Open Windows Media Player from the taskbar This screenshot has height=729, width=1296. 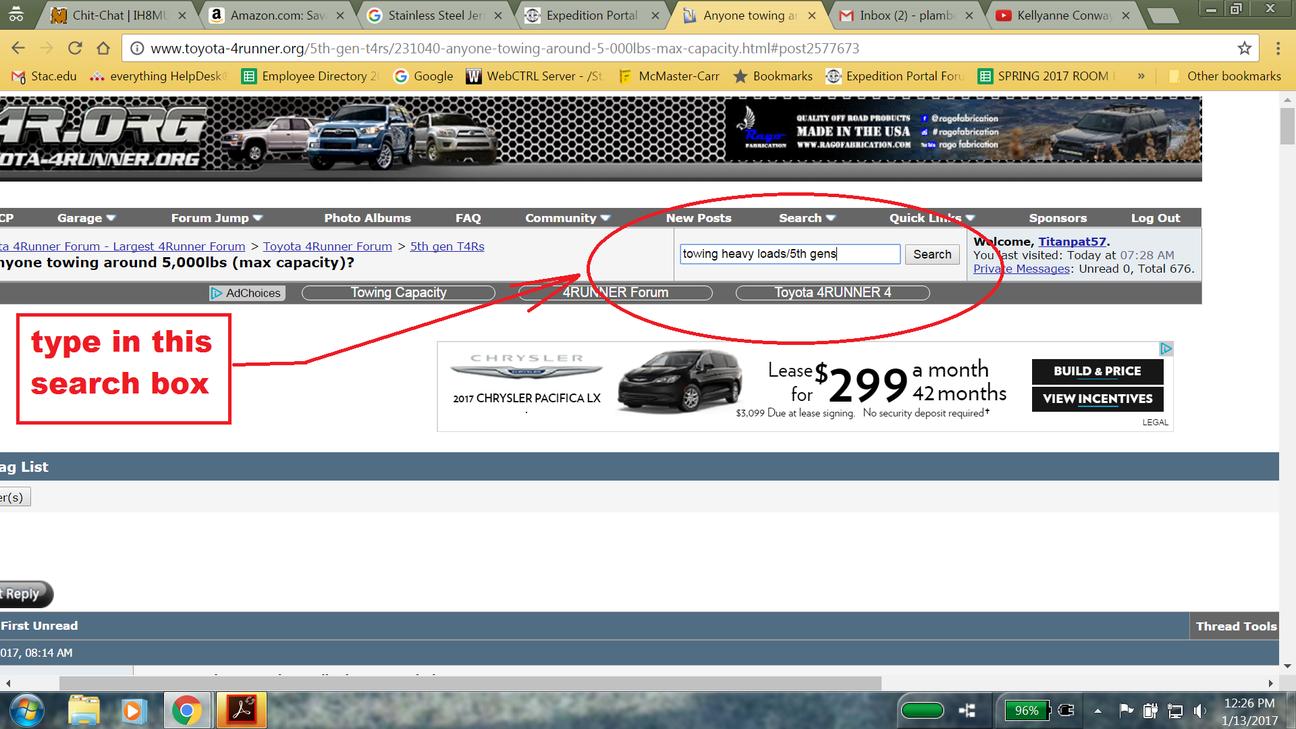point(133,710)
